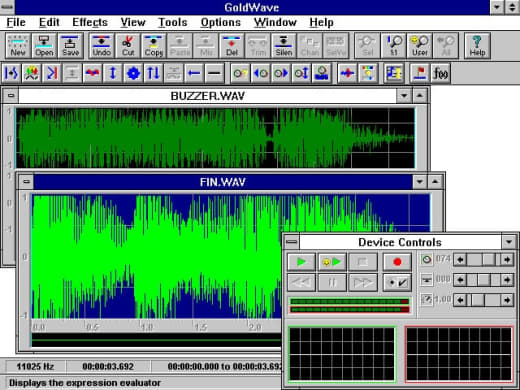Open the File menu
This screenshot has height=390, width=520.
pos(16,22)
